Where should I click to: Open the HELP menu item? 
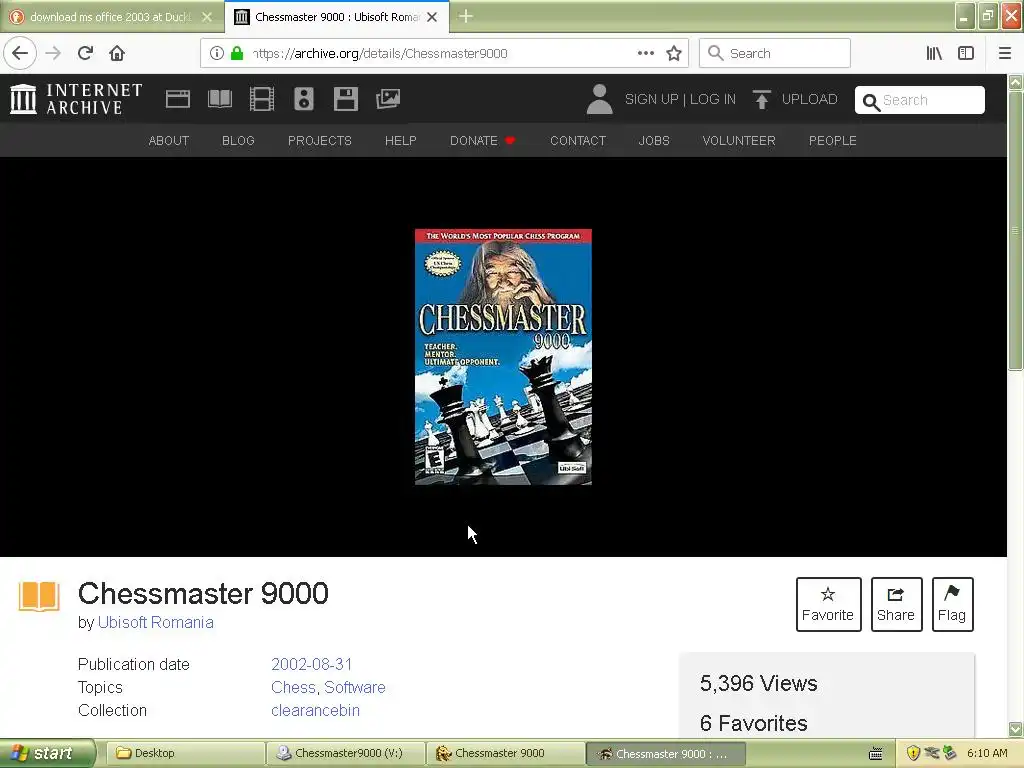400,140
